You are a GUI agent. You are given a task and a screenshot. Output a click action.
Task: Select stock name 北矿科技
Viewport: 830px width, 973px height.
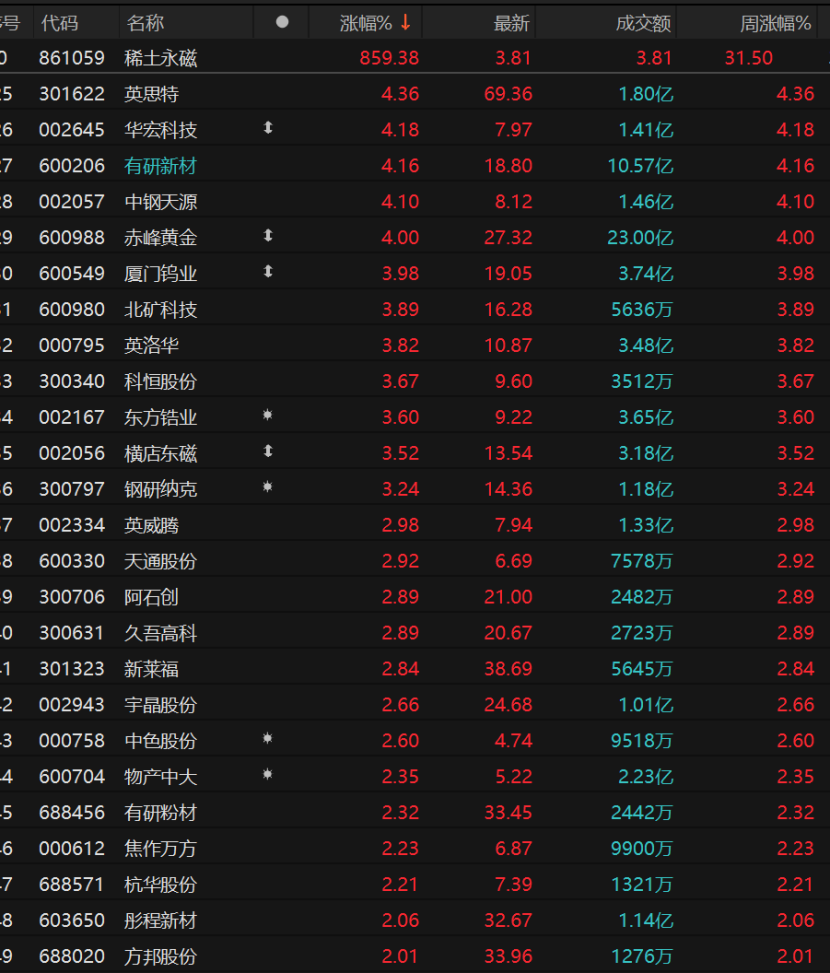point(161,310)
